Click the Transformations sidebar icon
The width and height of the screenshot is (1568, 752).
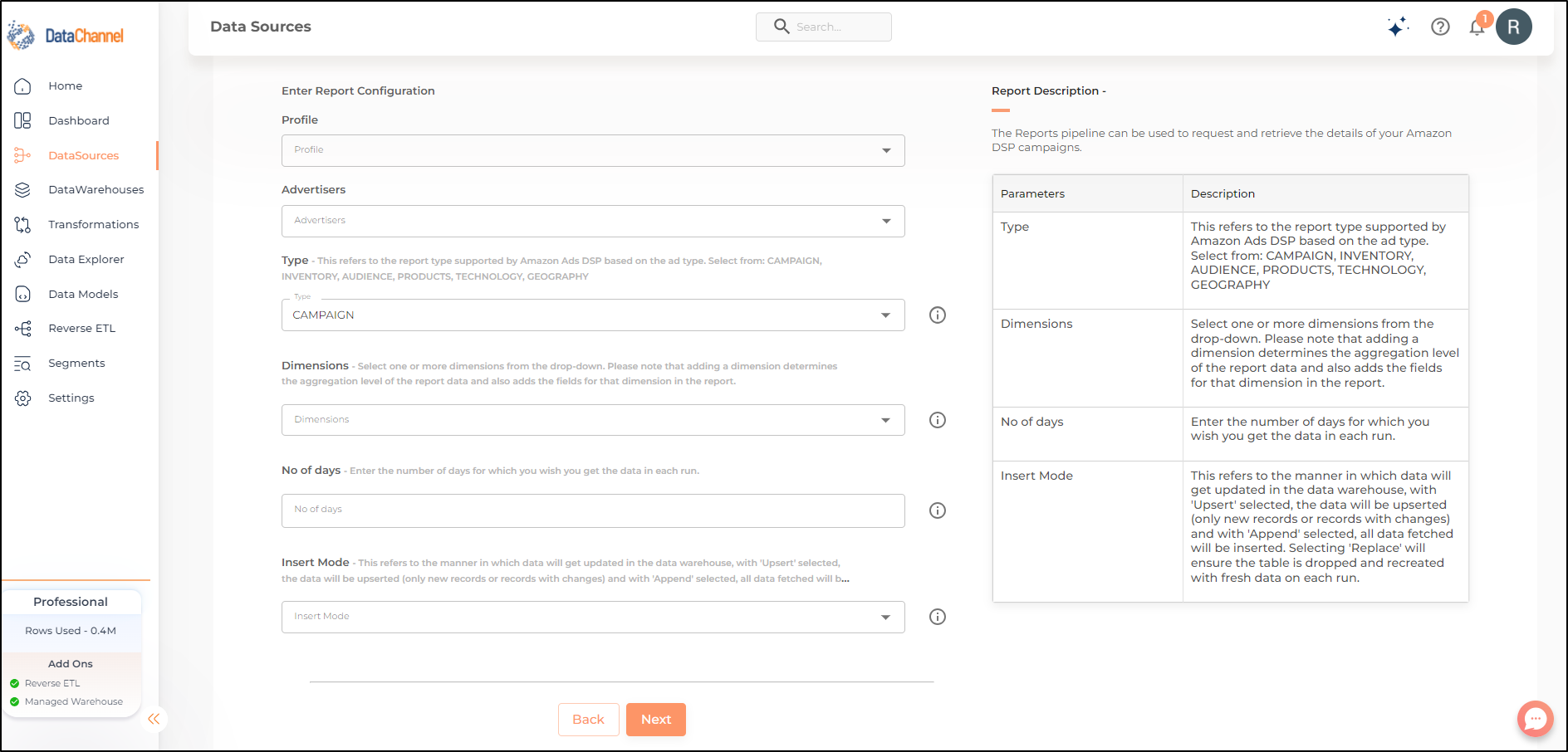click(x=22, y=225)
